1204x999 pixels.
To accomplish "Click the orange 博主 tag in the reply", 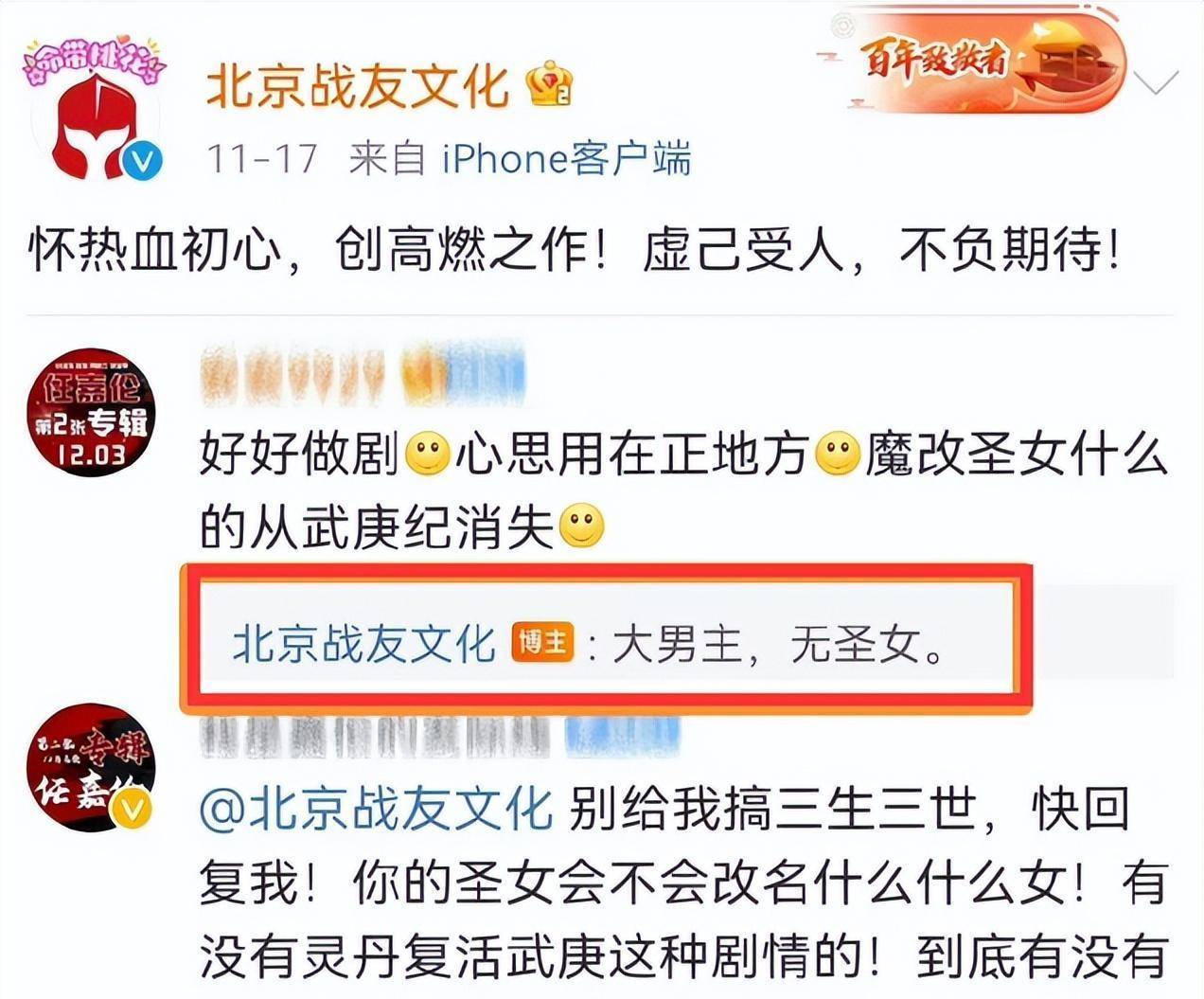I will pyautogui.click(x=543, y=643).
